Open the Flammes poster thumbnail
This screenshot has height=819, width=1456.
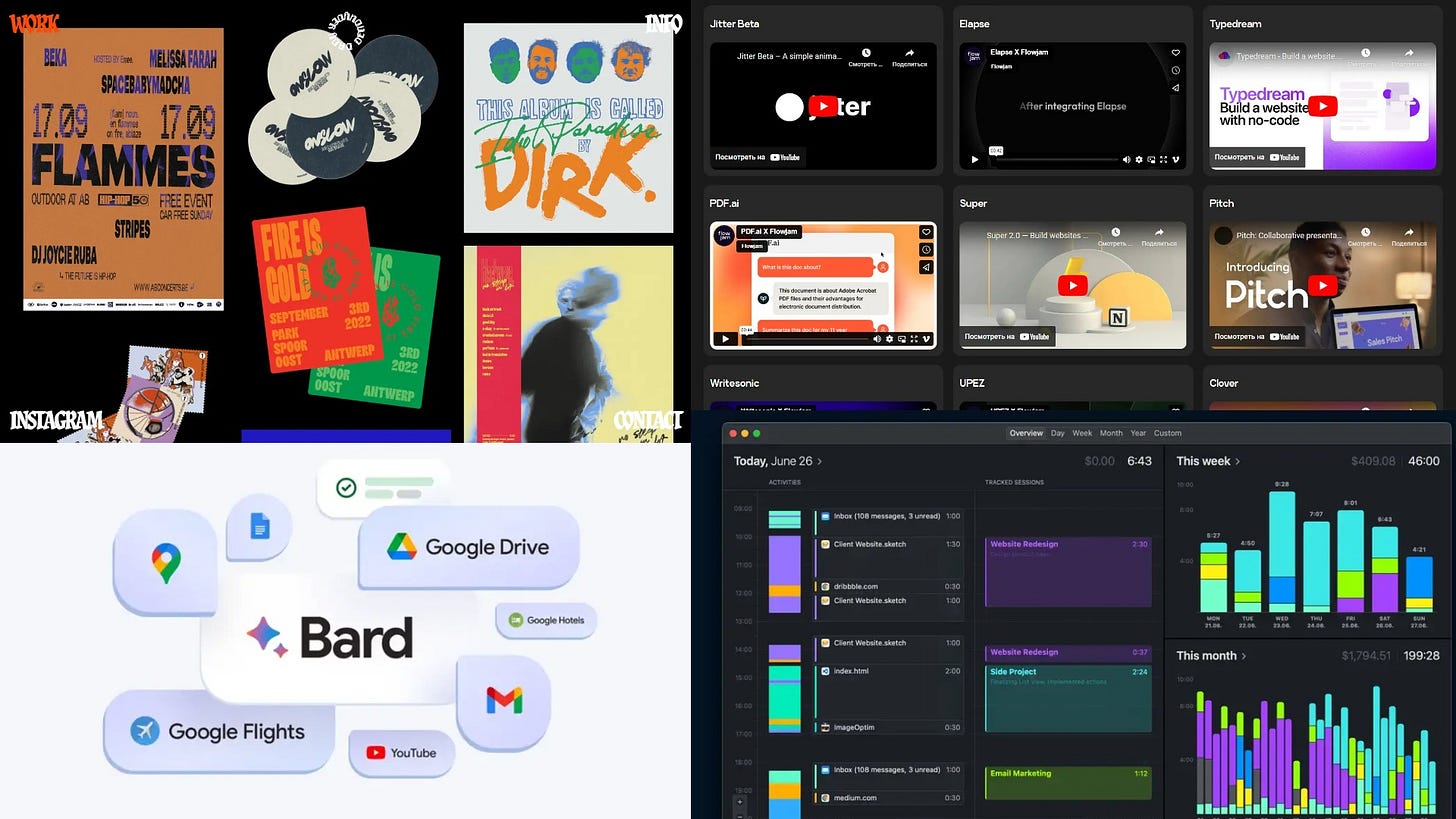[x=123, y=169]
